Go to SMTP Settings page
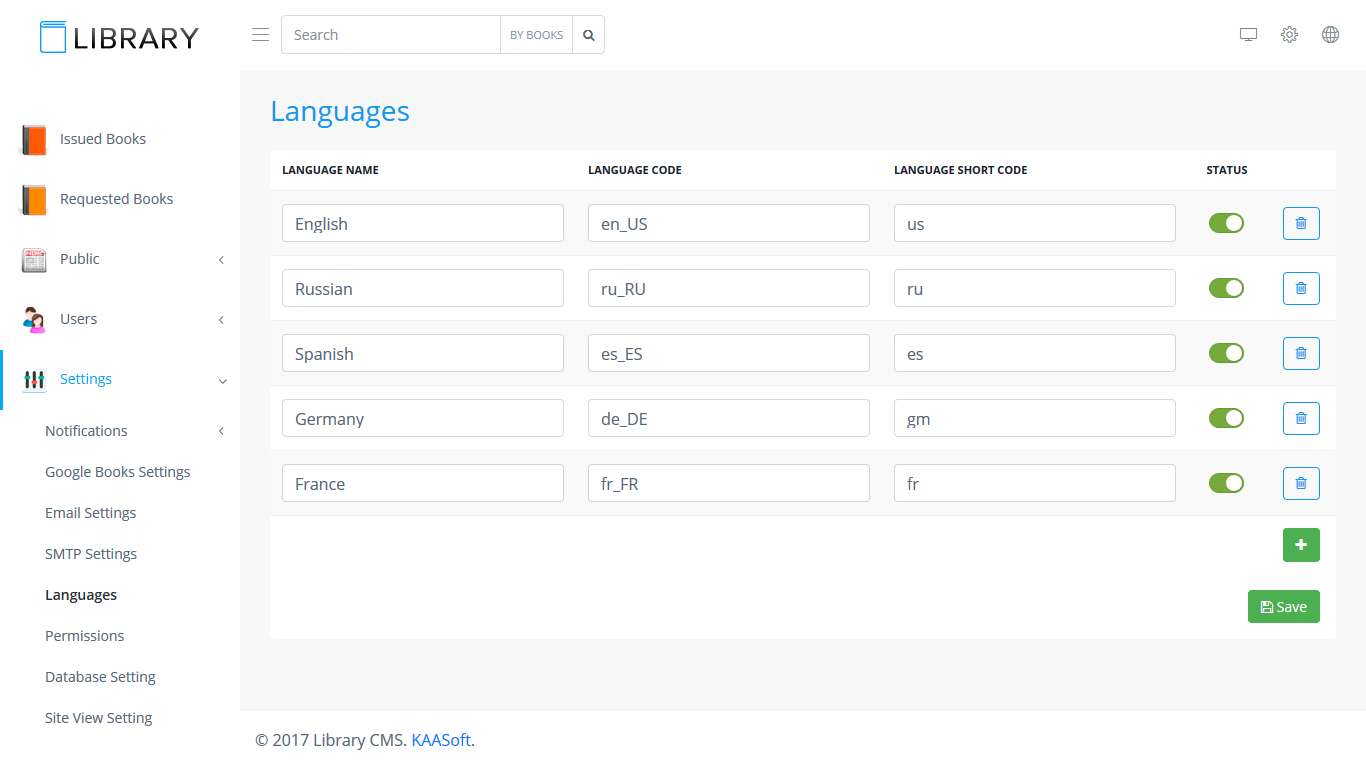The image size is (1366, 768). (91, 554)
